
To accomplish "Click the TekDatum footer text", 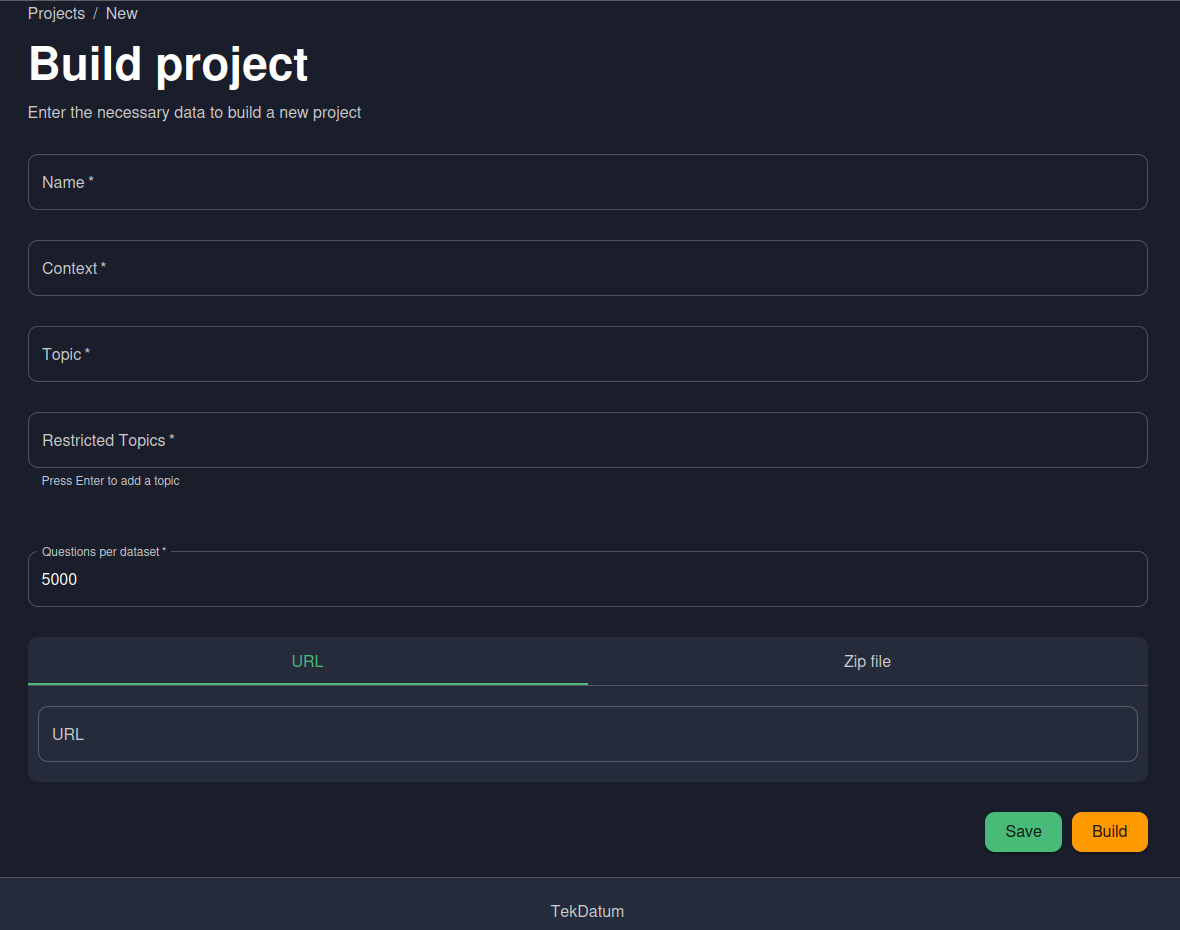I will tap(587, 911).
